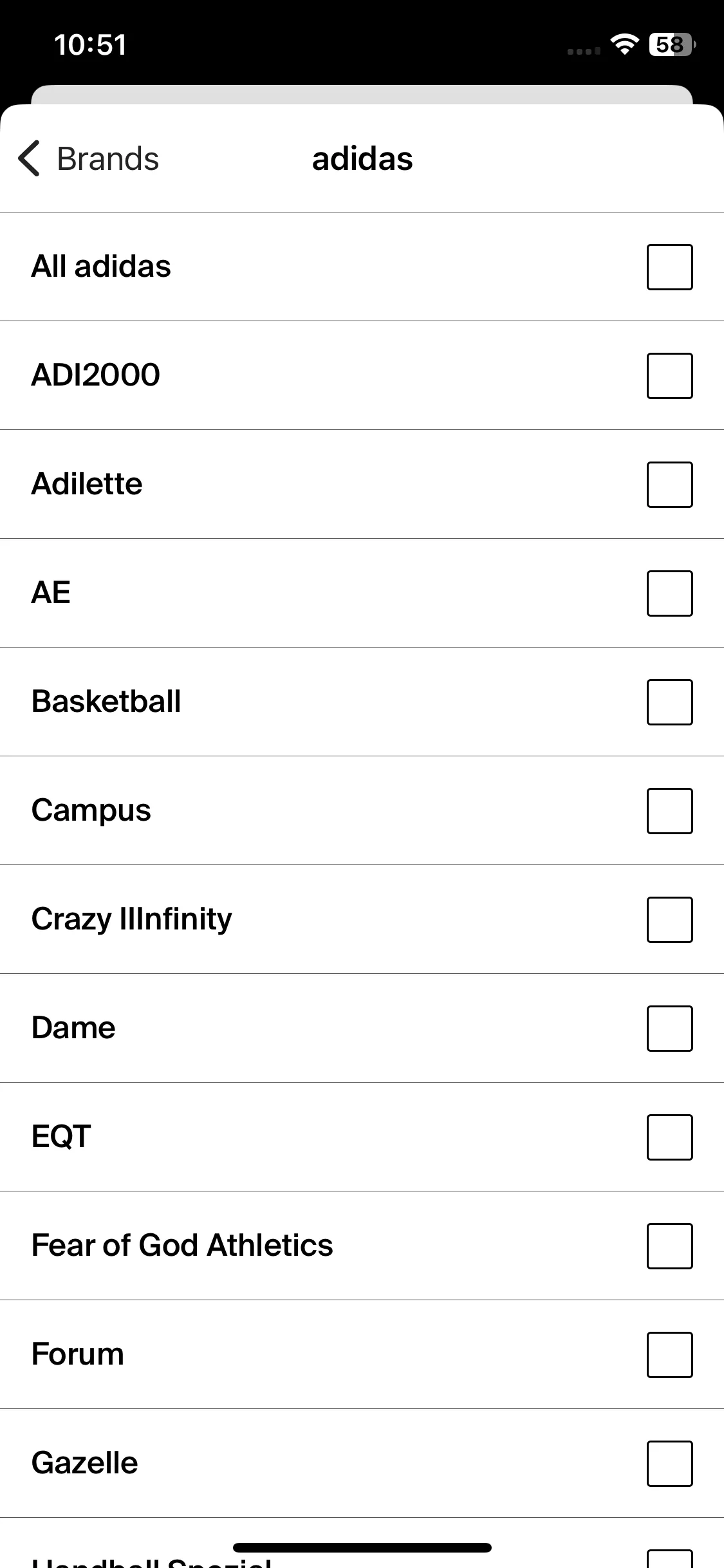Image resolution: width=724 pixels, height=1568 pixels.
Task: Go back to the Brands list
Action: [x=89, y=158]
